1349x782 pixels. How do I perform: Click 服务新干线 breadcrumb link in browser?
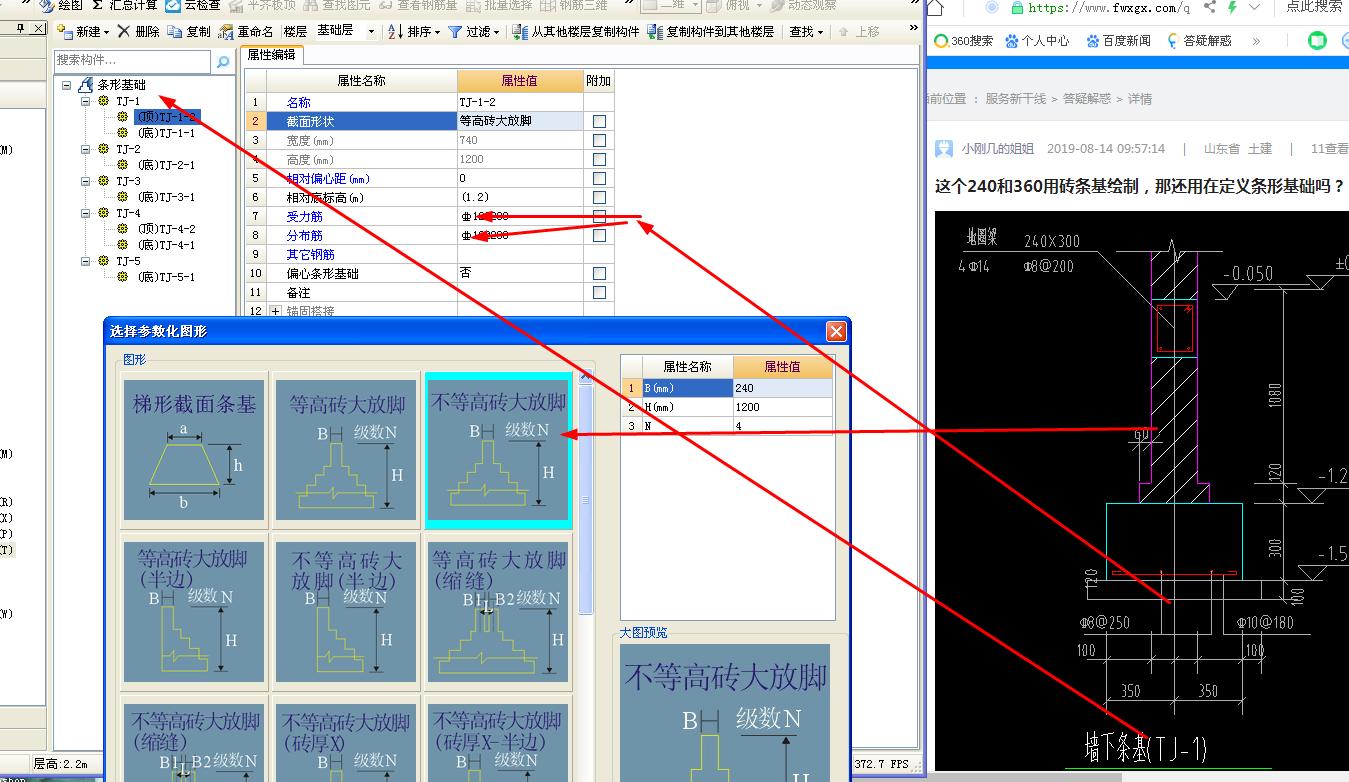pos(1015,99)
